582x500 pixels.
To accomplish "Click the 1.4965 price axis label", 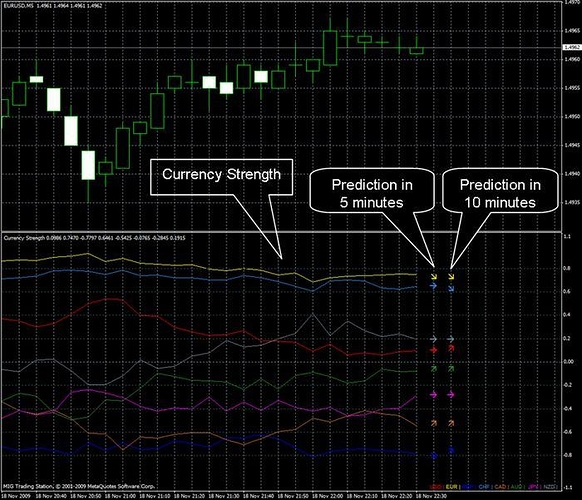I will click(x=572, y=30).
